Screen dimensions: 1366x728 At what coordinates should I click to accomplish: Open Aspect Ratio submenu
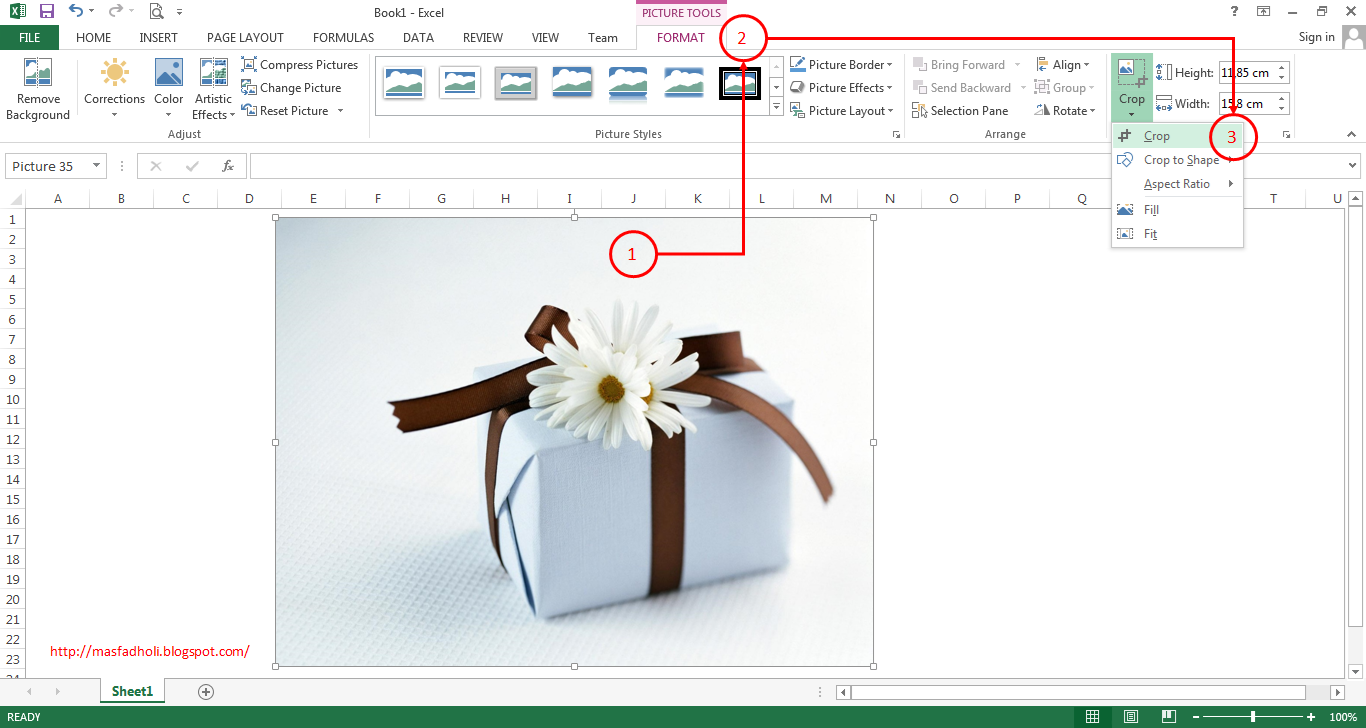pyautogui.click(x=1177, y=184)
